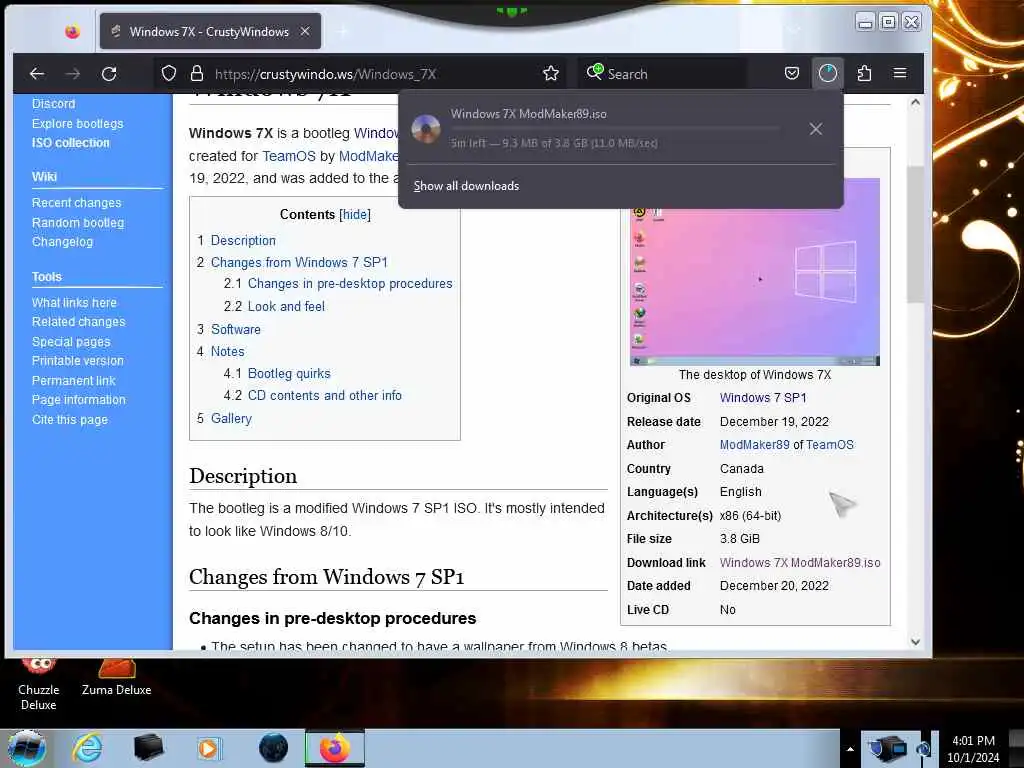1024x768 pixels.
Task: Jump to CD contents and other info
Action: pyautogui.click(x=325, y=396)
